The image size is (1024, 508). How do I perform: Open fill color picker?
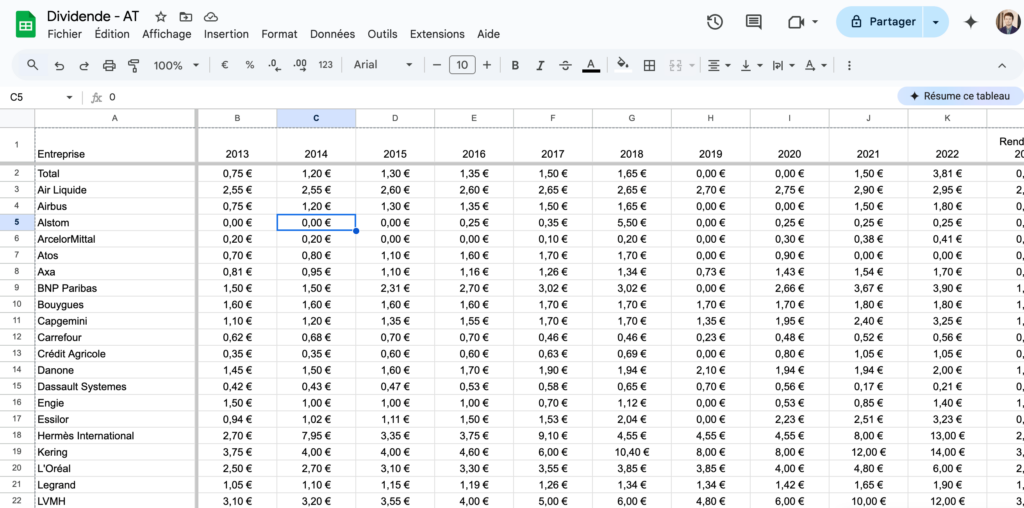pyautogui.click(x=623, y=65)
